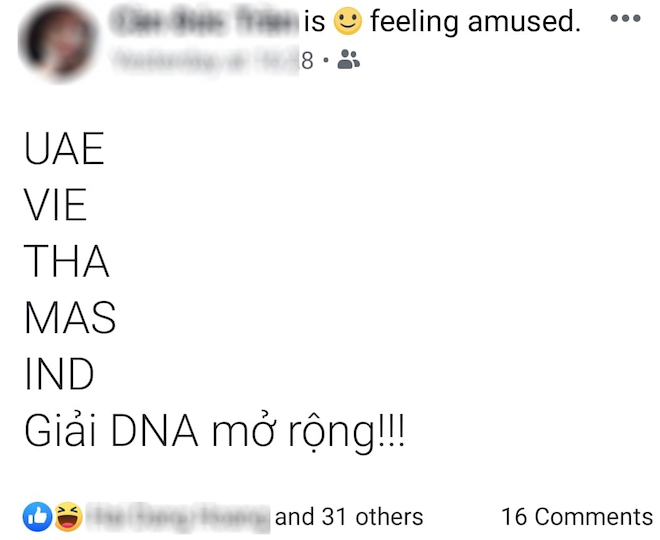This screenshot has height=540, width=660.
Task: Open the post options three-dot menu
Action: pyautogui.click(x=625, y=20)
